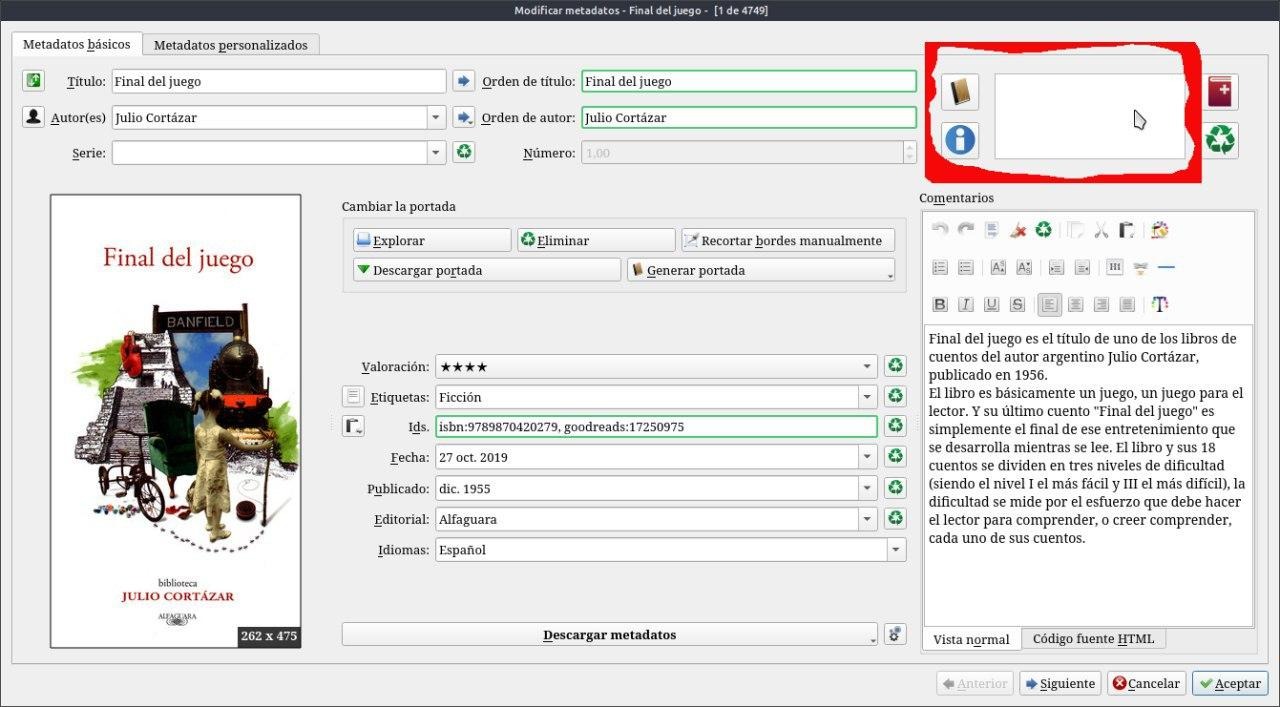This screenshot has height=707, width=1280.
Task: Insert a link in comments
Action: (1140, 267)
